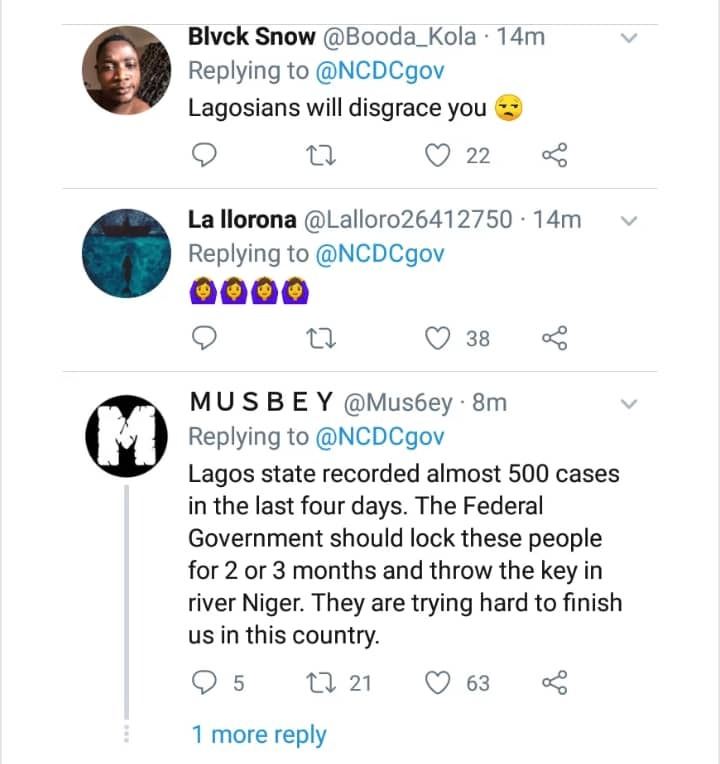Reply to MUSBEY's tweet about Lagos

pyautogui.click(x=204, y=683)
